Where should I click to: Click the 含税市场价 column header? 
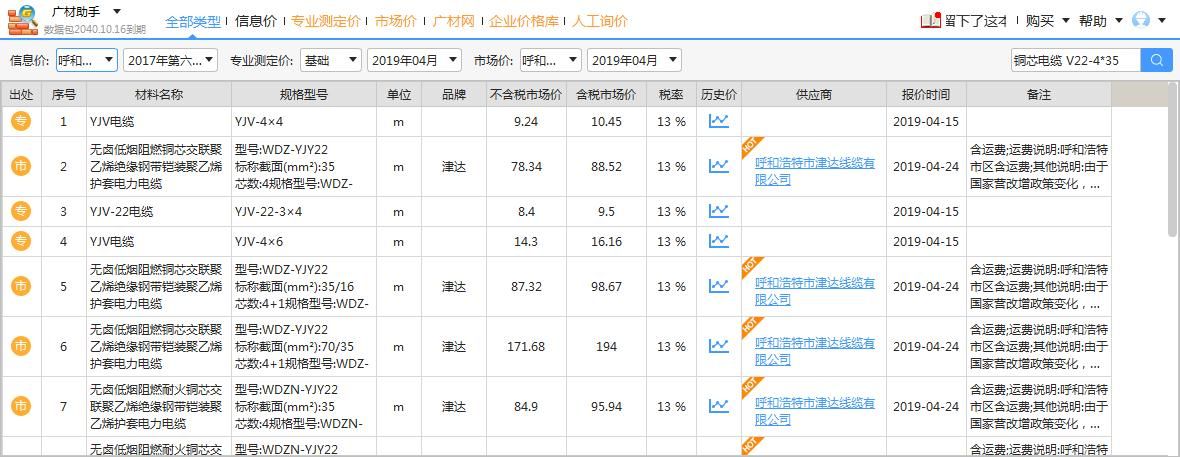[x=606, y=95]
